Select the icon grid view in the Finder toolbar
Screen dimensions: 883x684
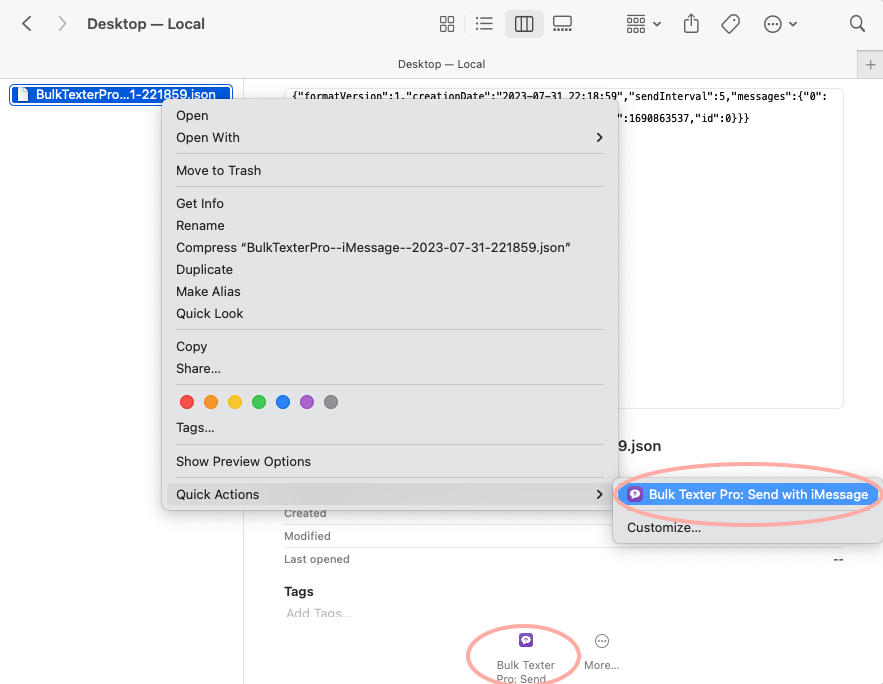click(x=447, y=23)
